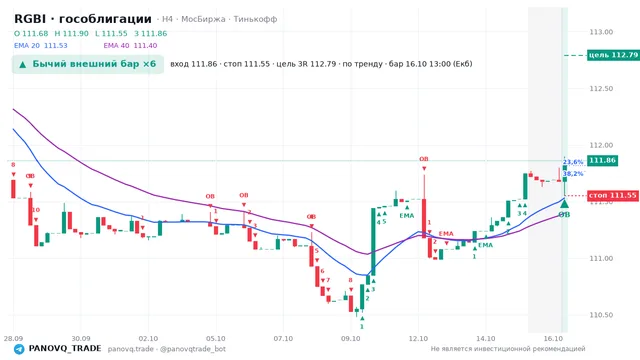
Task: Click the '111.00' price axis label
Action: 601,258
